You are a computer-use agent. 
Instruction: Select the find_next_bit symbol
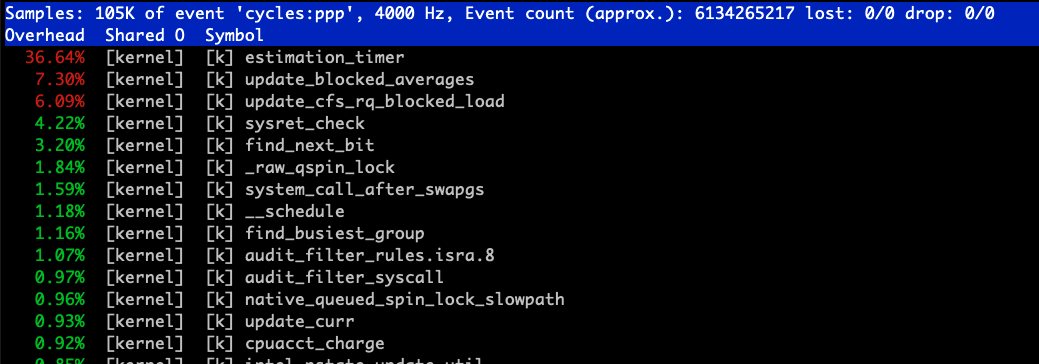[x=309, y=145]
